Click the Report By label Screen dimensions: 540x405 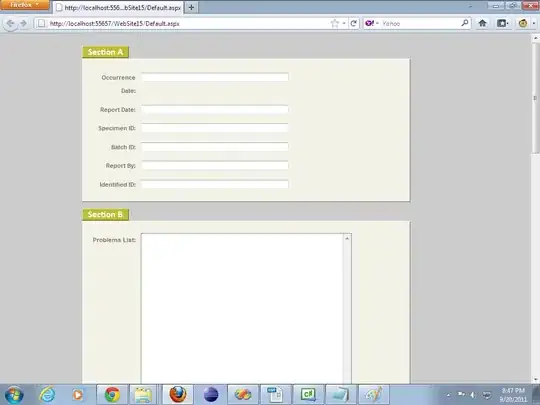pyautogui.click(x=121, y=166)
